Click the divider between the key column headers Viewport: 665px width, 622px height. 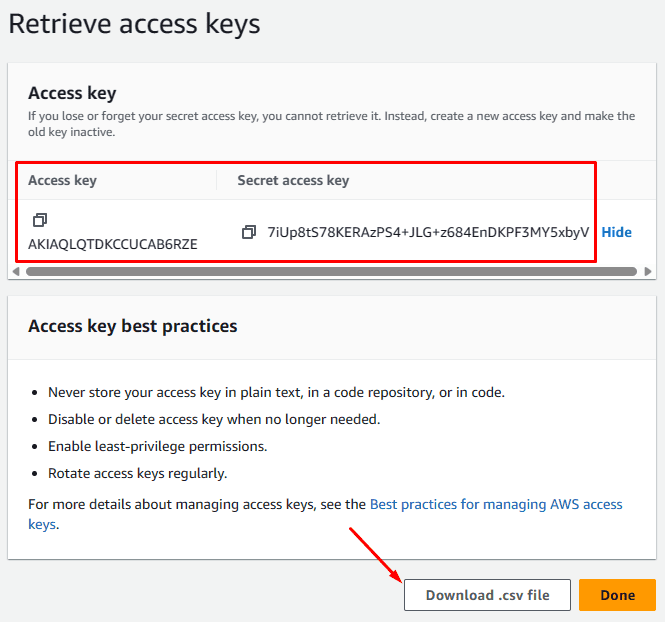pos(217,180)
